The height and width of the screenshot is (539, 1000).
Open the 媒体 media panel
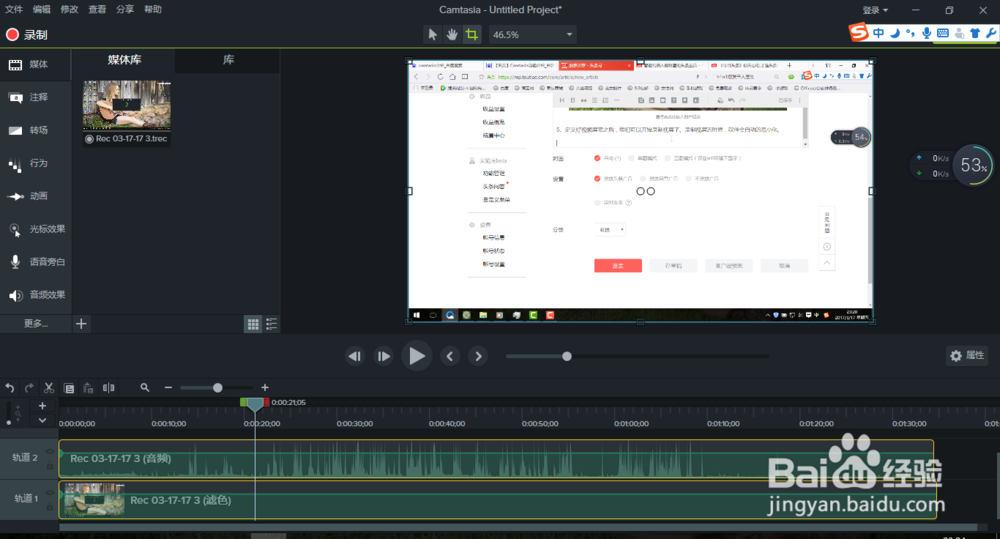(36, 64)
